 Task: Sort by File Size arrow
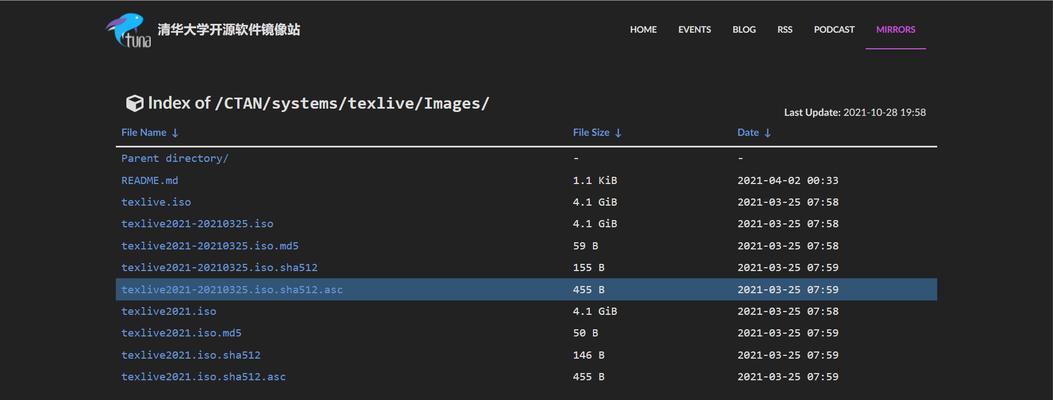click(x=619, y=133)
